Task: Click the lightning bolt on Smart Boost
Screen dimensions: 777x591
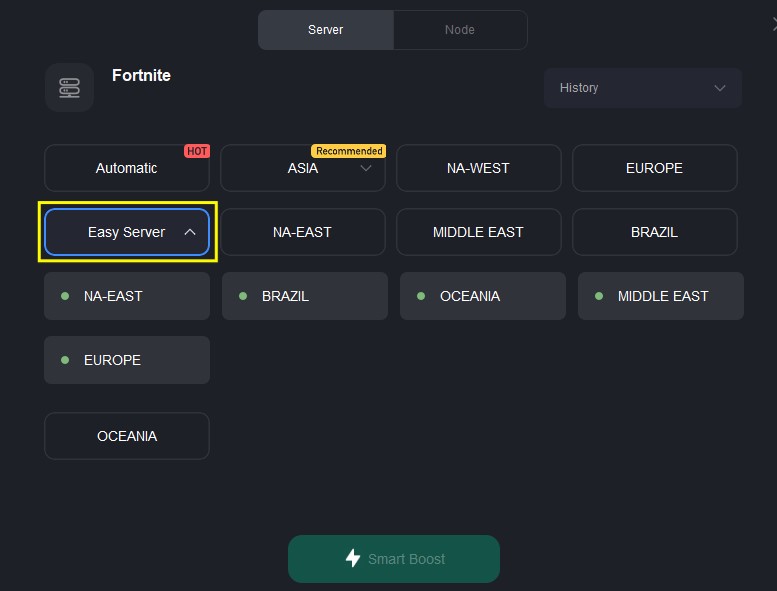Action: tap(352, 558)
